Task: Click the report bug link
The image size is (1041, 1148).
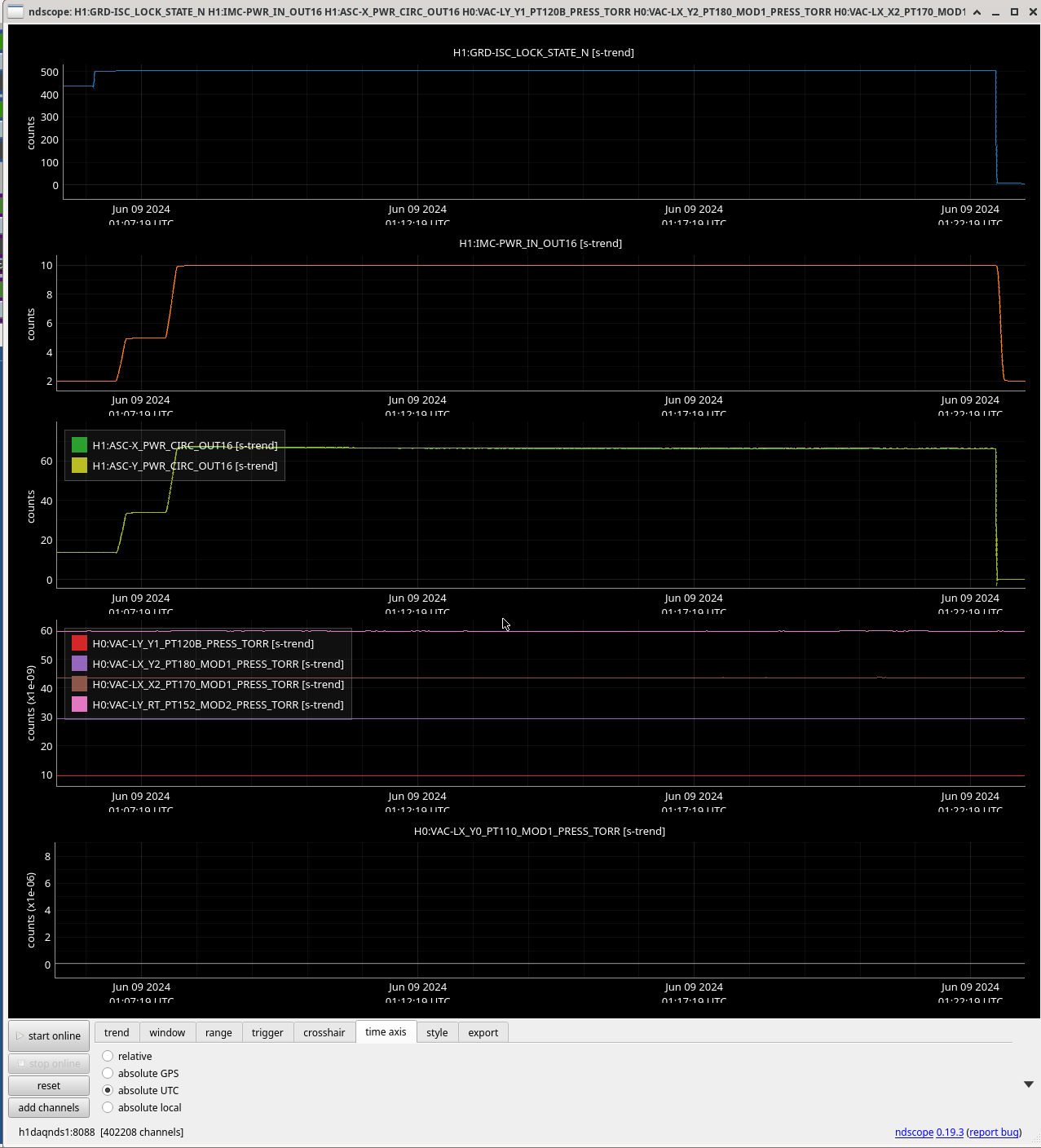Action: [994, 1132]
